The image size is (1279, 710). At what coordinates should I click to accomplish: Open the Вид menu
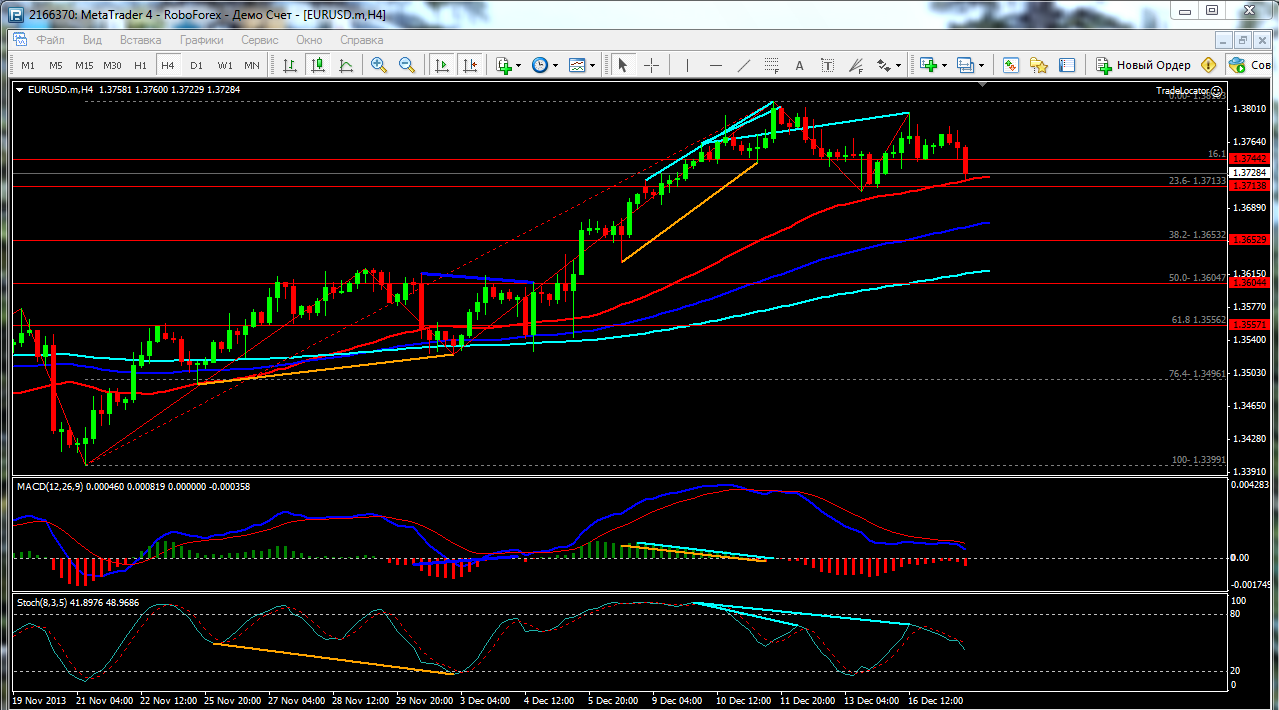coord(92,40)
